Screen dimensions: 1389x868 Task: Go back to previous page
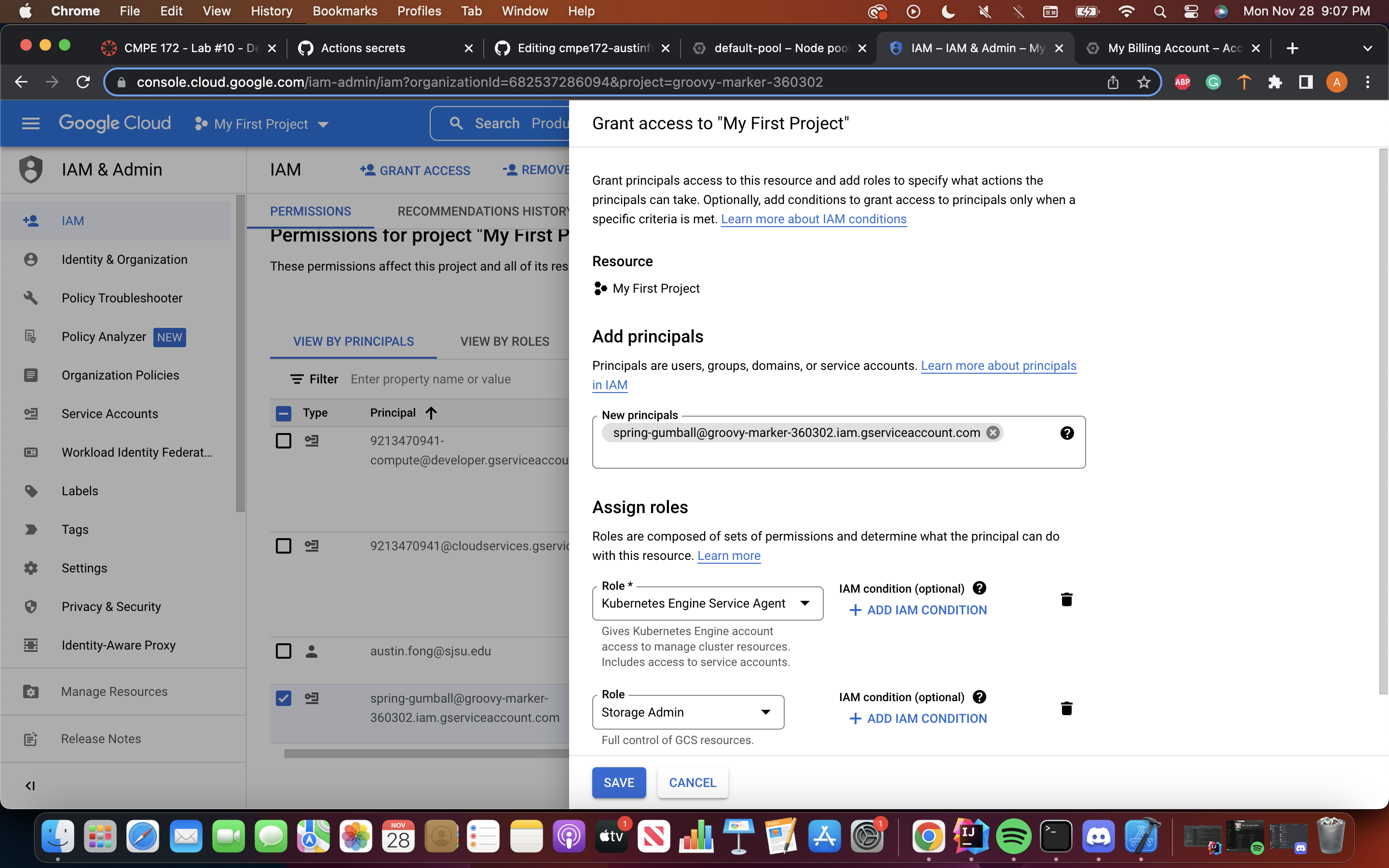(x=21, y=82)
